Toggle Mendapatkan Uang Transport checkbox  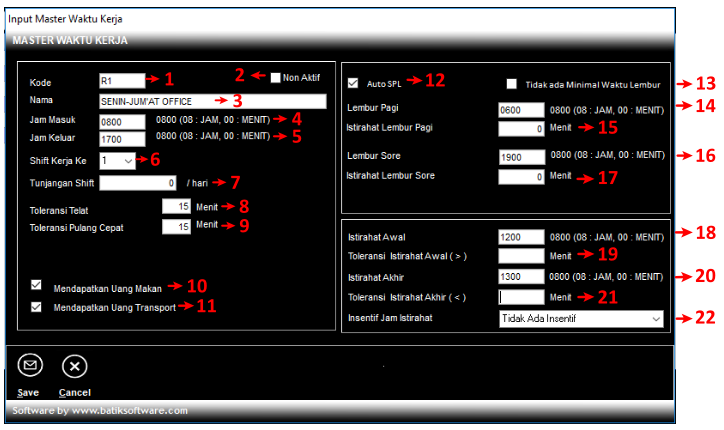[x=37, y=307]
